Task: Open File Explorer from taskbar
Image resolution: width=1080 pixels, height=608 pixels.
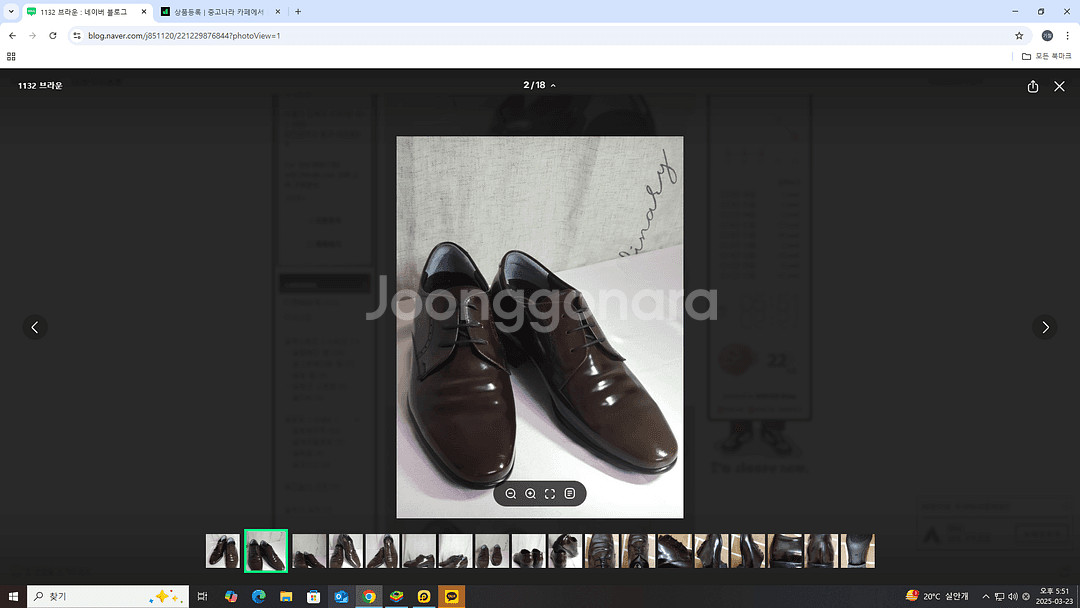Action: (x=286, y=596)
